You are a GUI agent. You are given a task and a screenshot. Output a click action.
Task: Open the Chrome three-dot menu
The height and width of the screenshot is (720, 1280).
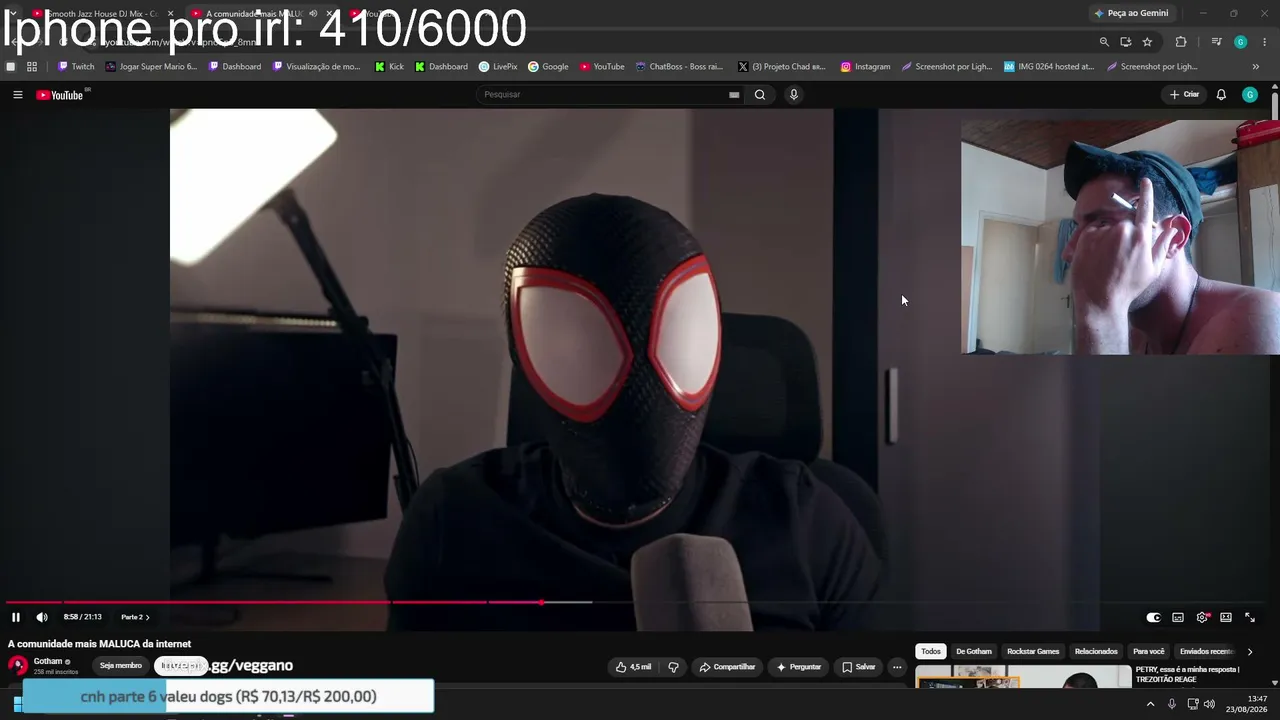(x=1265, y=42)
